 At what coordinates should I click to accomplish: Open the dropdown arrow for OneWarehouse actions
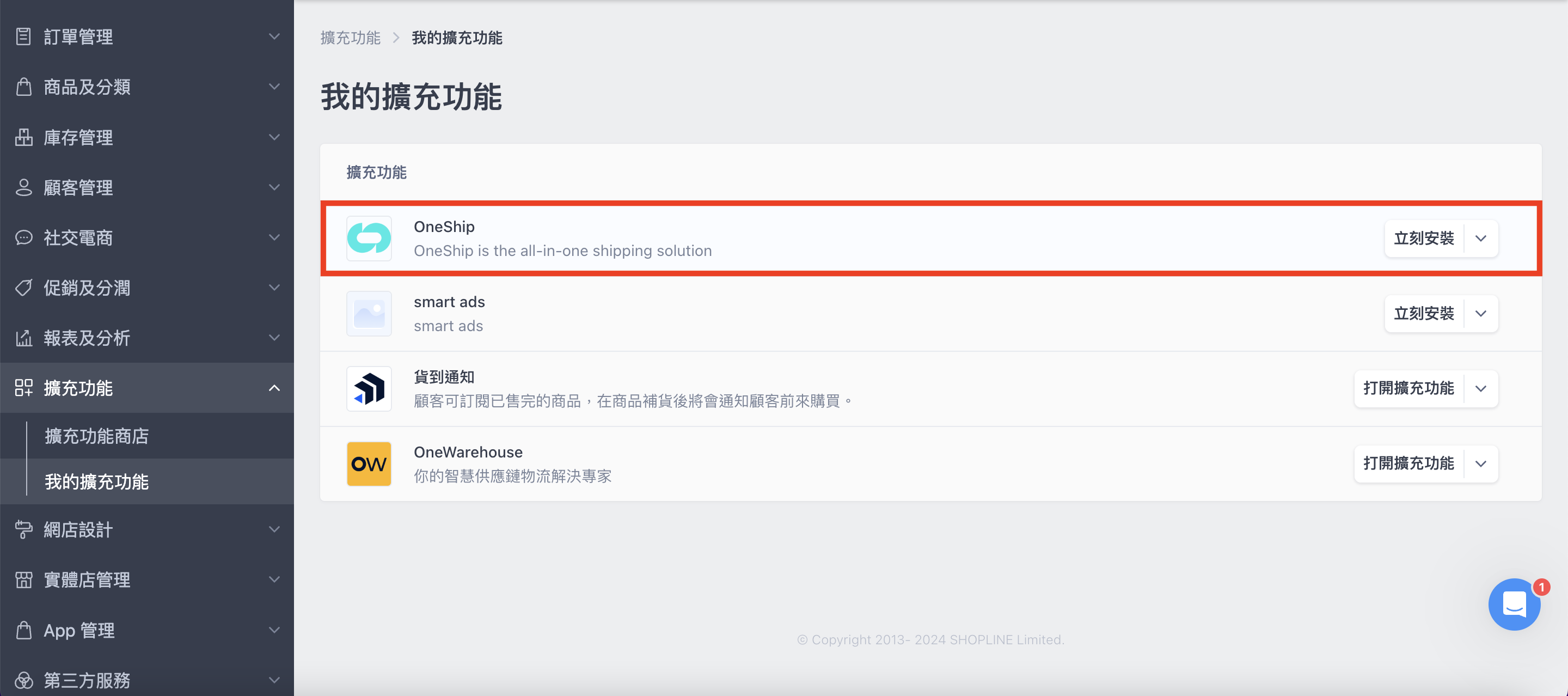coord(1481,463)
